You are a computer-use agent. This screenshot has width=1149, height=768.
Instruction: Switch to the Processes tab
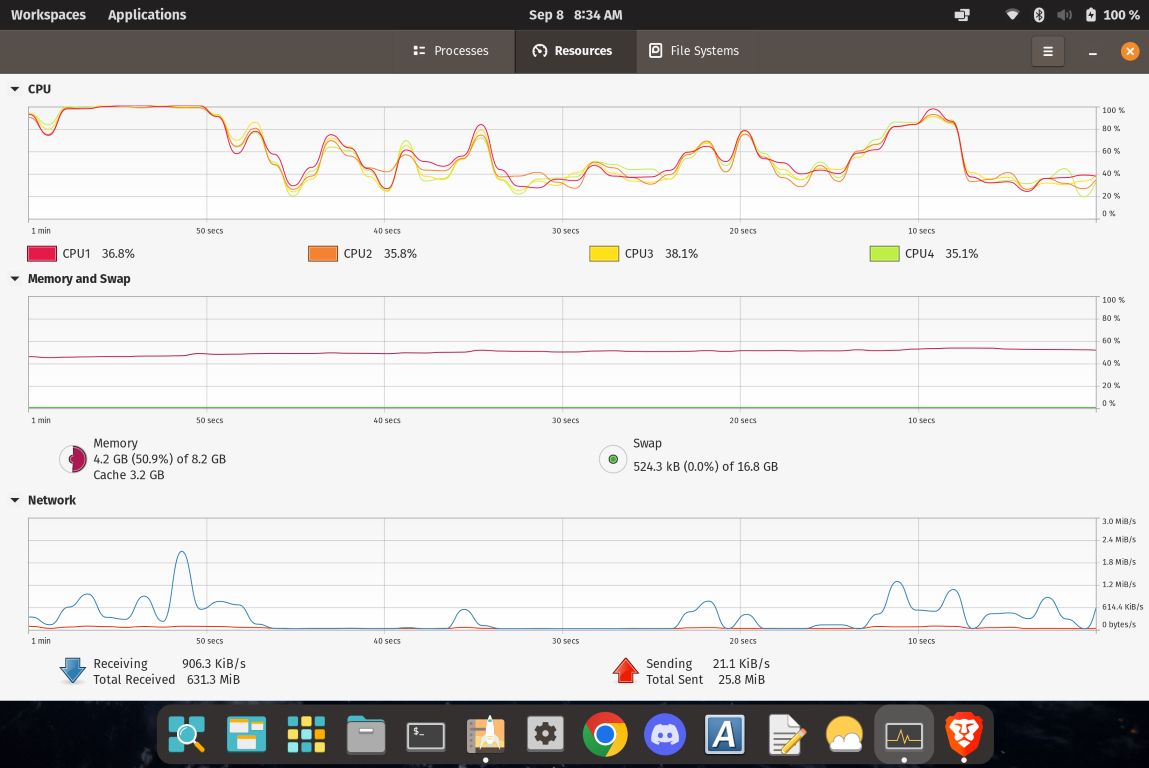(450, 51)
